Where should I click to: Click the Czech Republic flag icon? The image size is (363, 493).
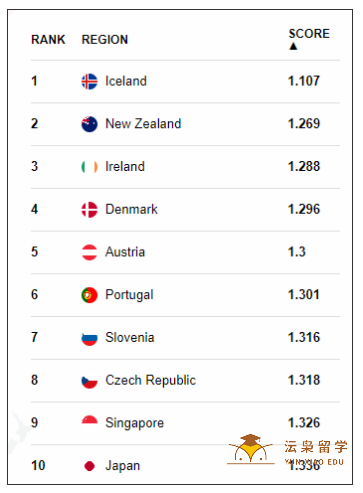(89, 381)
